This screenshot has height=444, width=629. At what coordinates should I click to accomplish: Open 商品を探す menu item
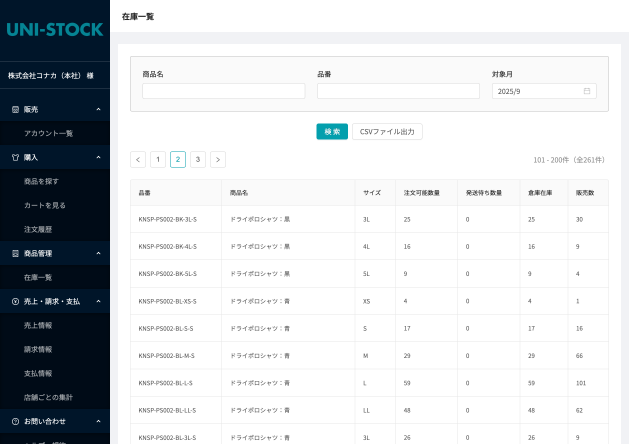[x=42, y=181]
